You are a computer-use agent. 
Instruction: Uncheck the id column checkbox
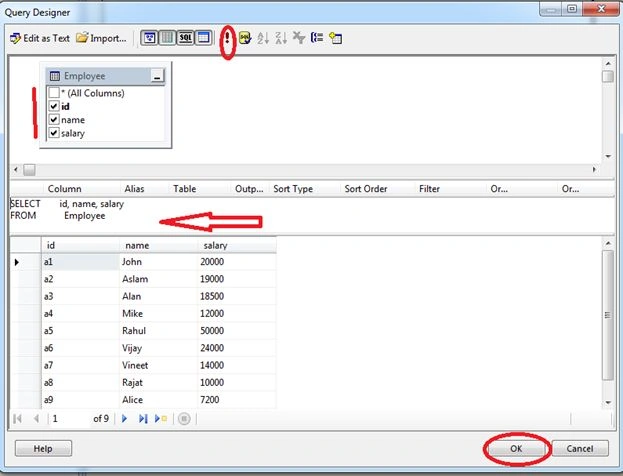[x=54, y=106]
